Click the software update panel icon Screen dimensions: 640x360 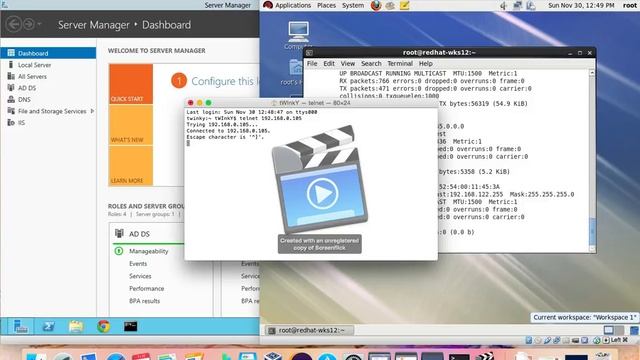pyautogui.click(x=531, y=6)
